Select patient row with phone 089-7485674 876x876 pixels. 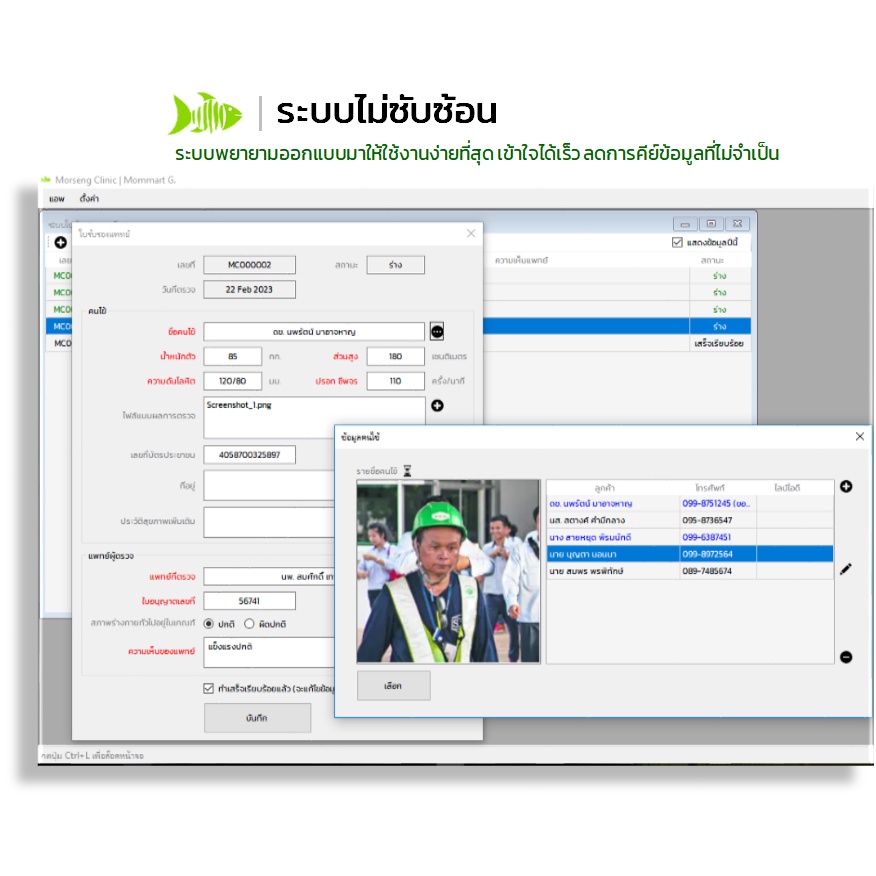690,571
